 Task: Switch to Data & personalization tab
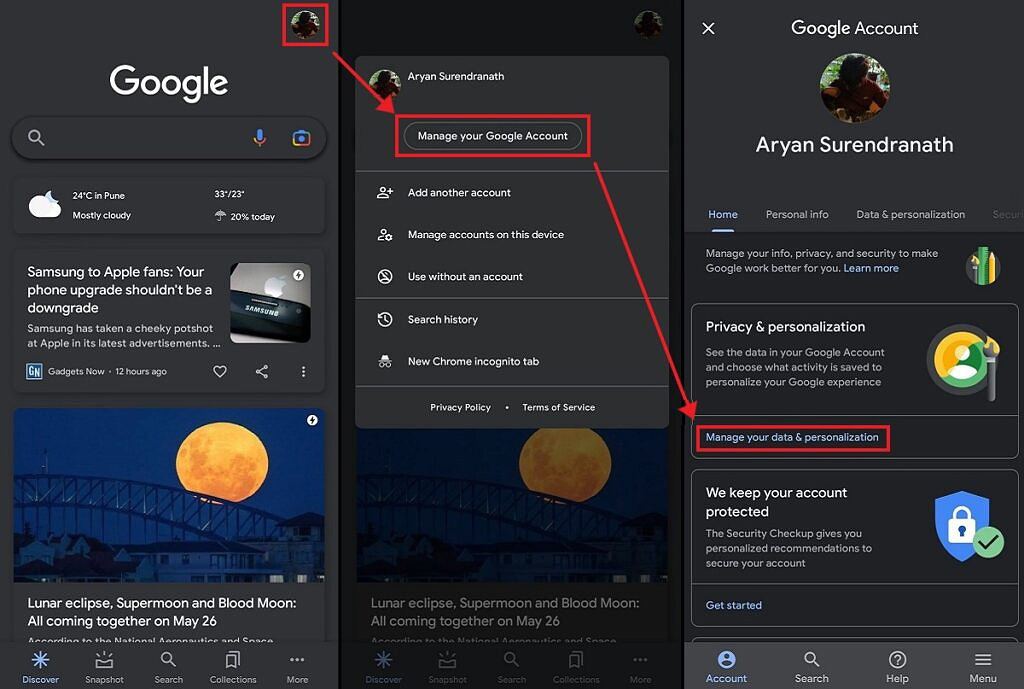[x=910, y=214]
